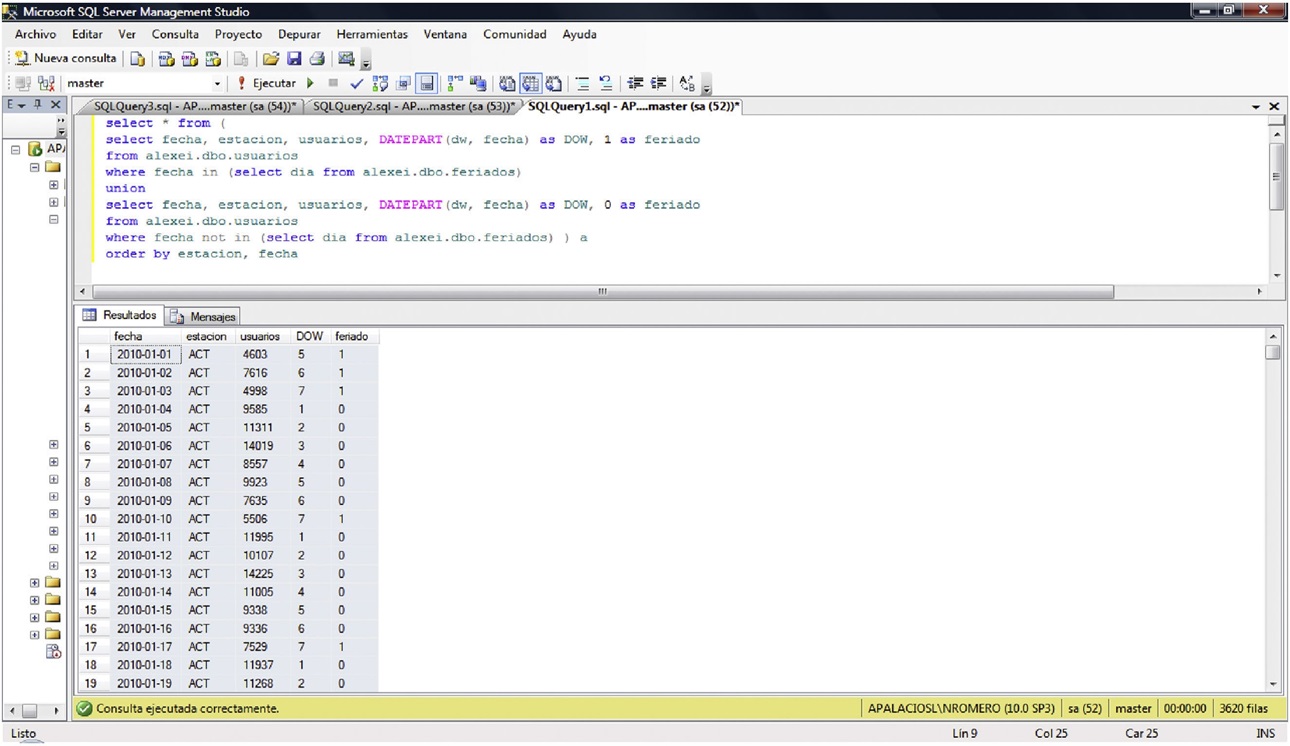The image size is (1290, 746).
Task: Click the blue checkmark Parse query icon
Action: pyautogui.click(x=356, y=84)
